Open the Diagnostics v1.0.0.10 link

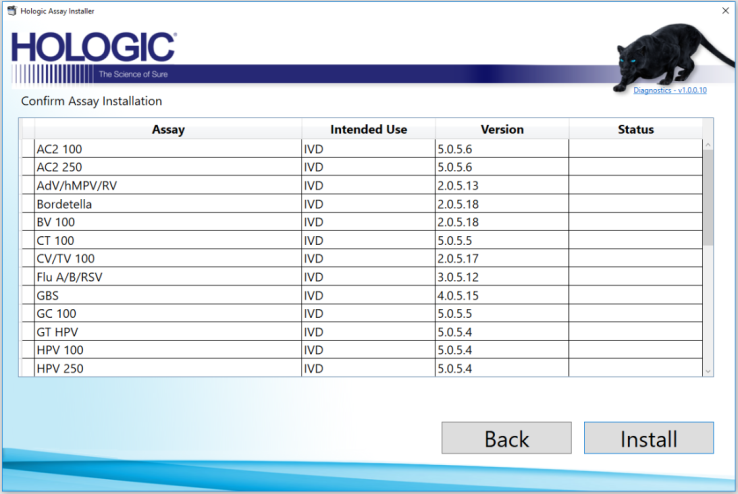coord(669,90)
